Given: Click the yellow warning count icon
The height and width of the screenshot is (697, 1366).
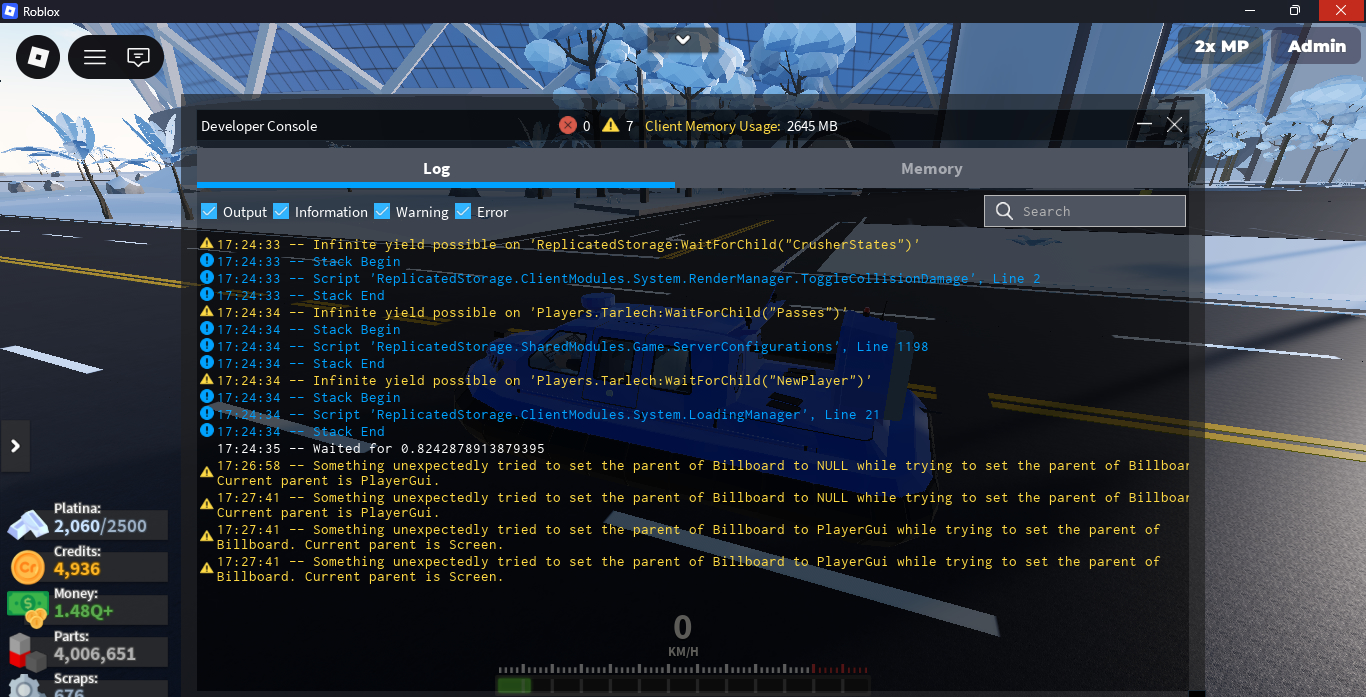Looking at the screenshot, I should pos(610,126).
